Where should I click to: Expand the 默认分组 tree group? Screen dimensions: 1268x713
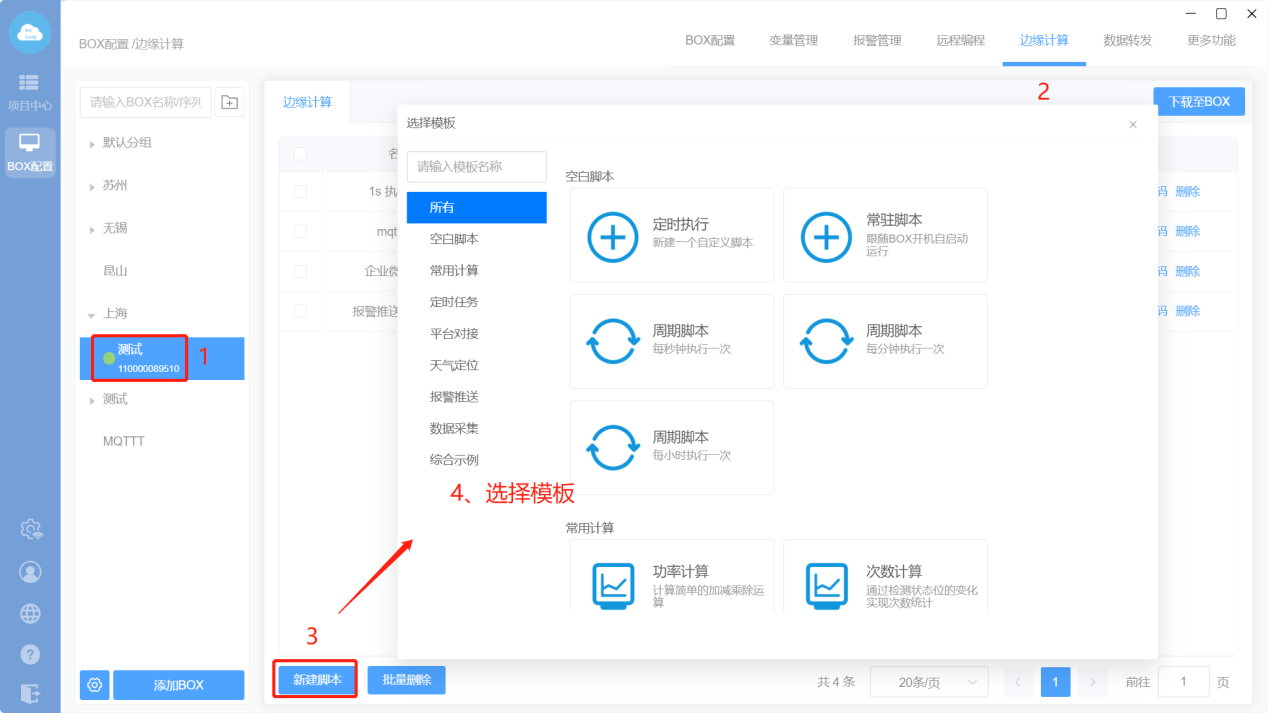(x=93, y=144)
